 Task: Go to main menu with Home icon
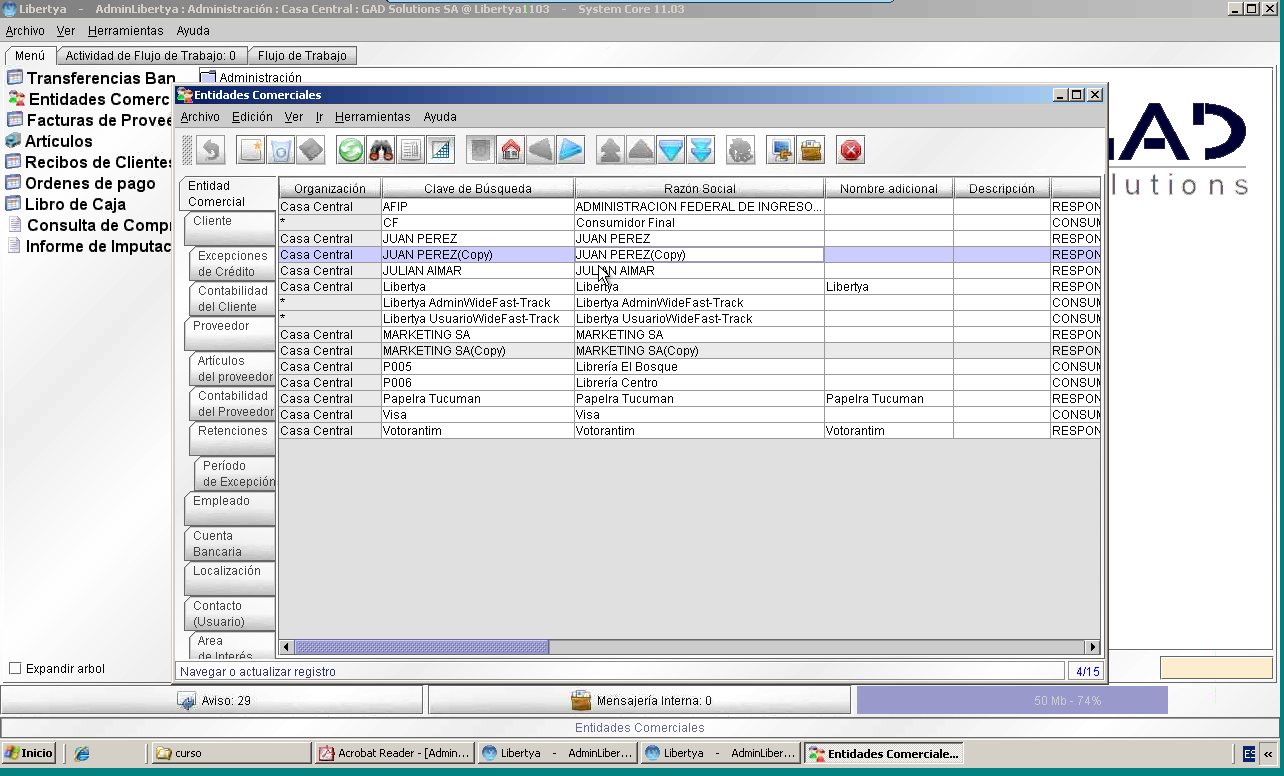coord(511,150)
